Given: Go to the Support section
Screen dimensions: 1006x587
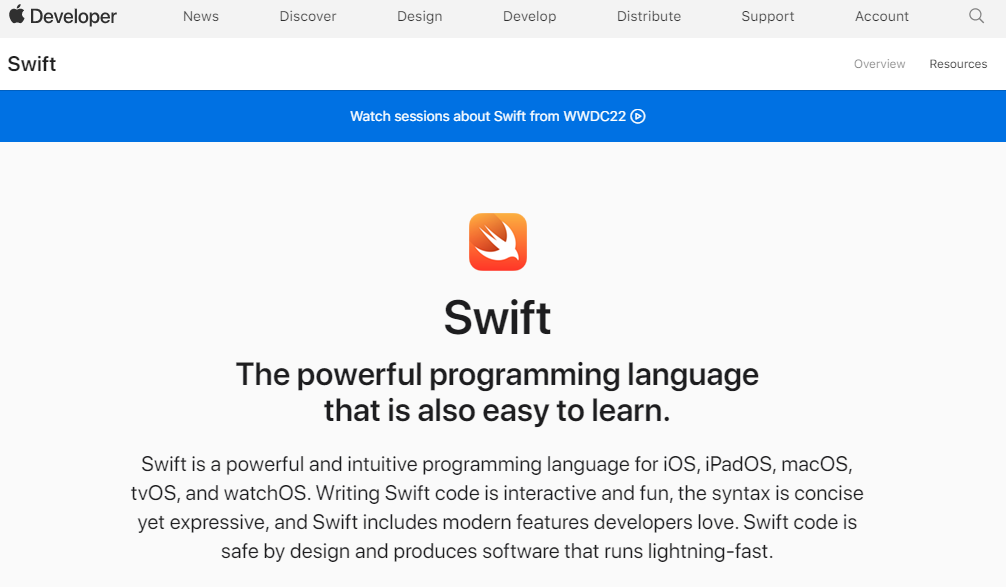Looking at the screenshot, I should tap(768, 17).
